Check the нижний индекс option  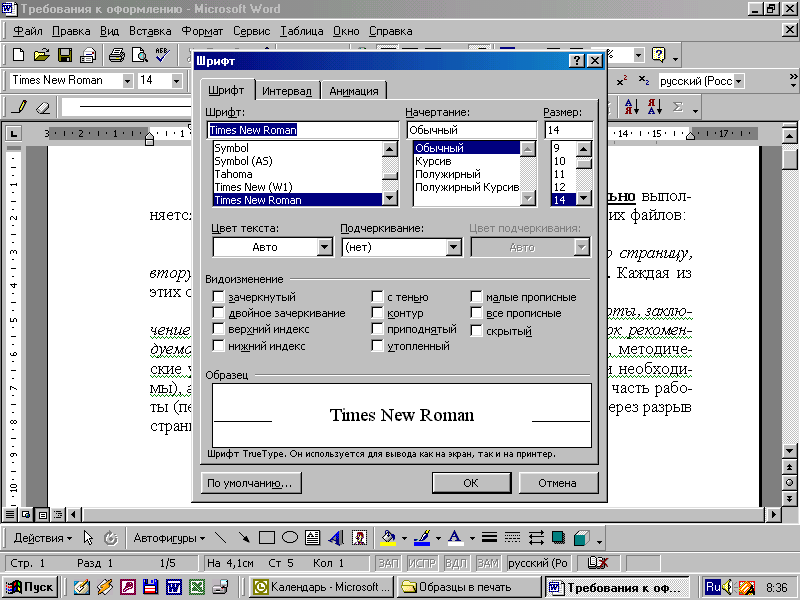(218, 345)
